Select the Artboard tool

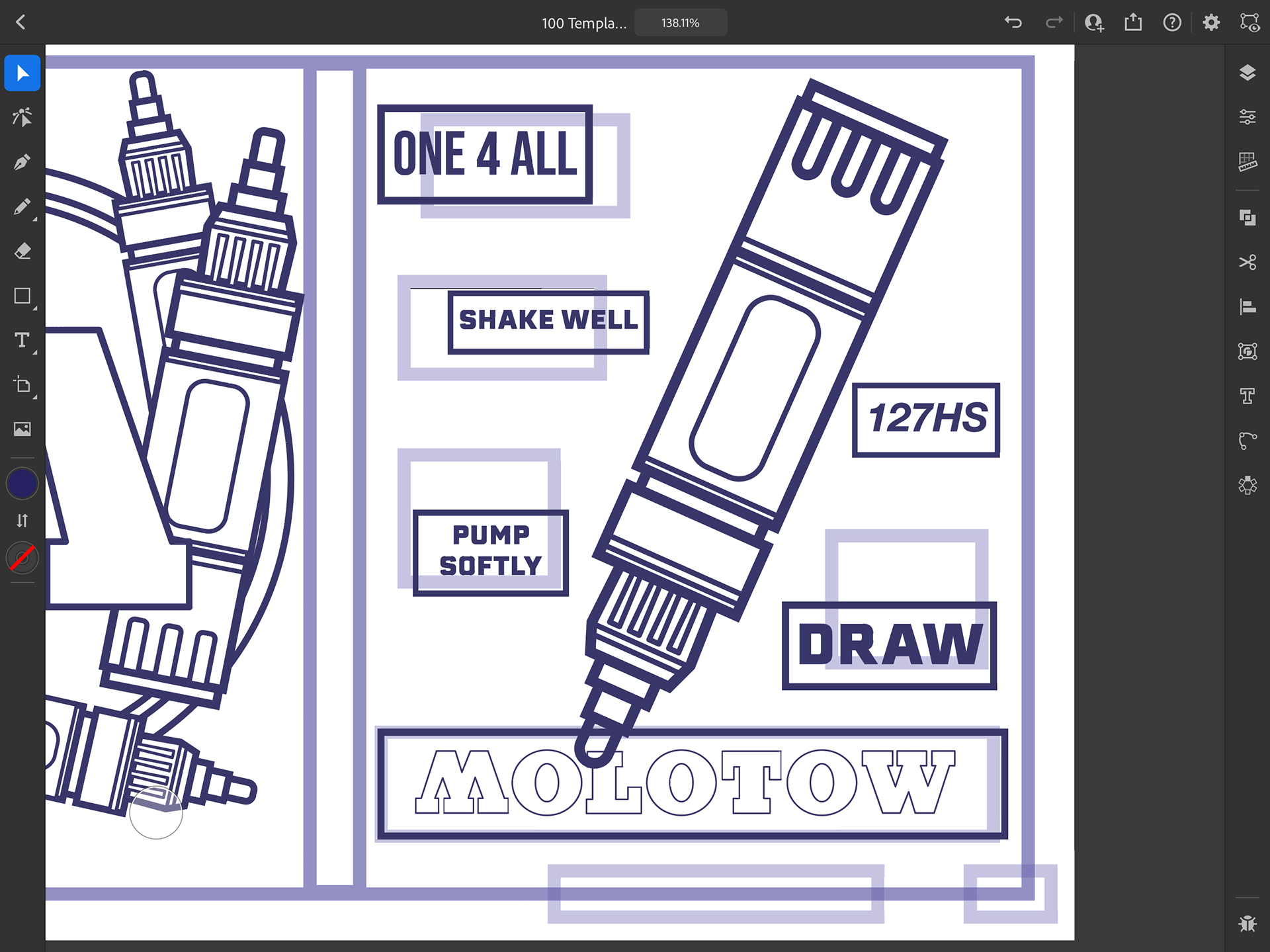point(22,384)
